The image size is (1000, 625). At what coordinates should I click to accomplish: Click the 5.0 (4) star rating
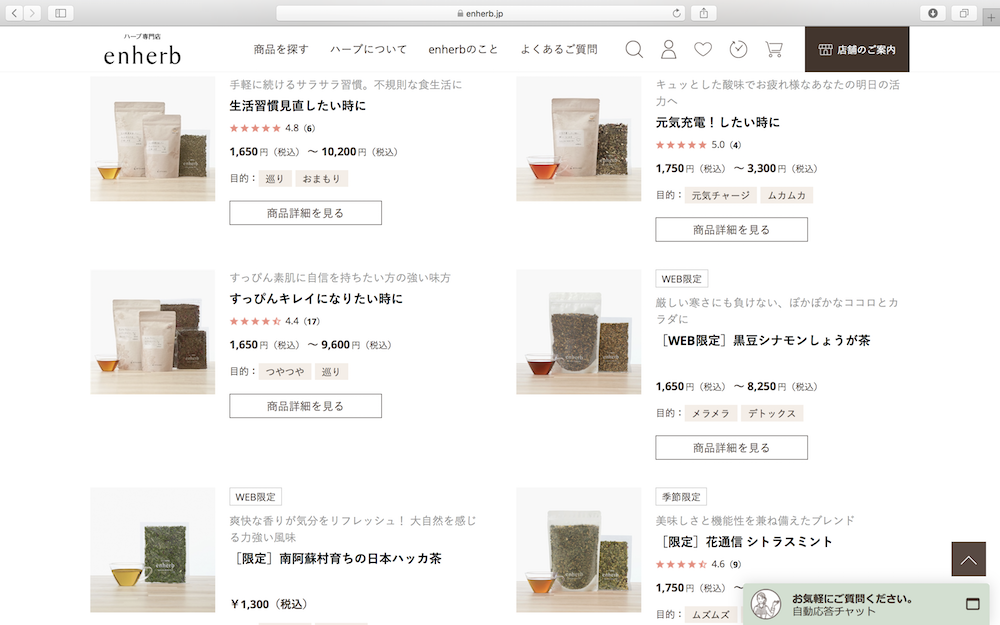[698, 145]
